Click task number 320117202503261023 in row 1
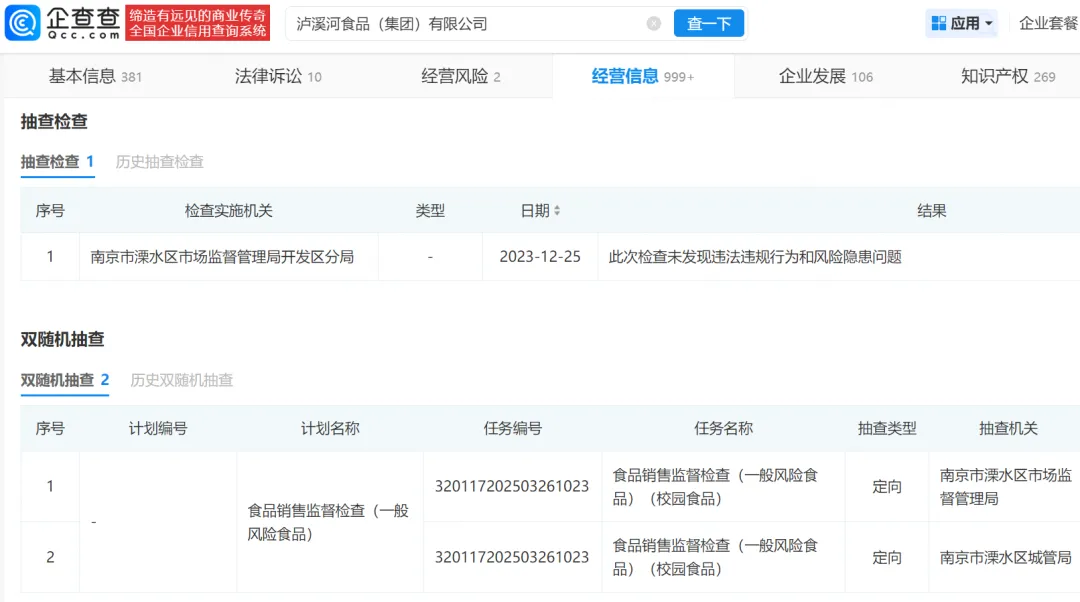The width and height of the screenshot is (1080, 602). point(512,486)
